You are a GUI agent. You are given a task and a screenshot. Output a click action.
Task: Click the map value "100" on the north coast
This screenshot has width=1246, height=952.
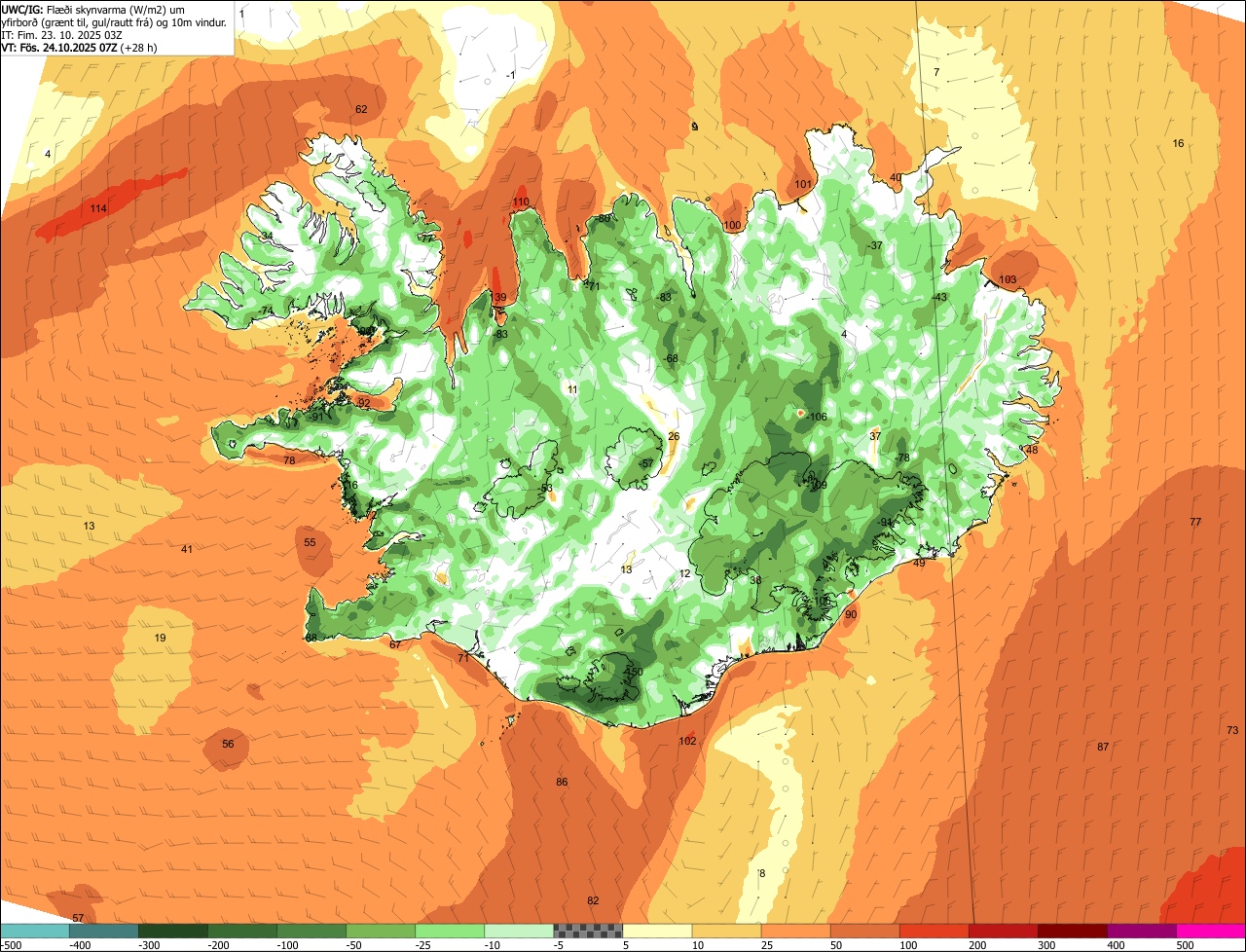(732, 226)
